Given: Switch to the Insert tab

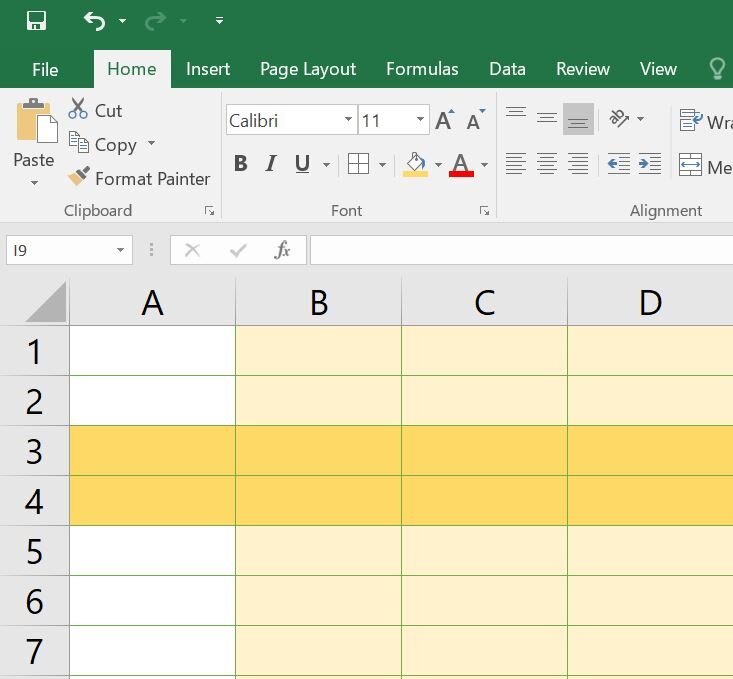Looking at the screenshot, I should point(208,69).
